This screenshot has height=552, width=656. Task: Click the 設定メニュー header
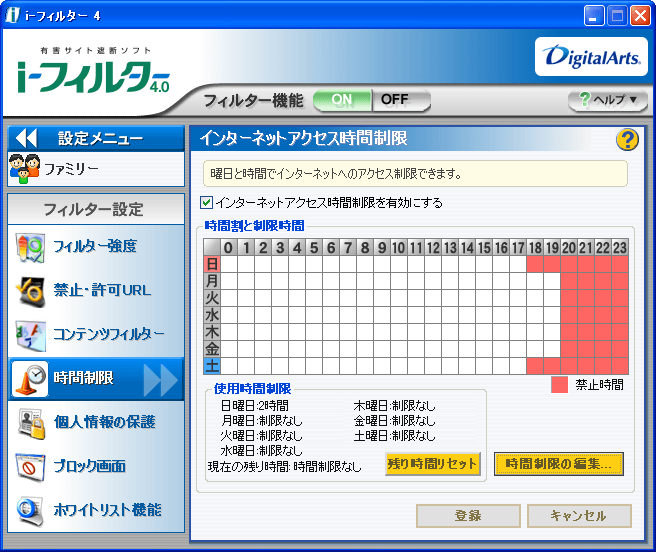pos(96,138)
